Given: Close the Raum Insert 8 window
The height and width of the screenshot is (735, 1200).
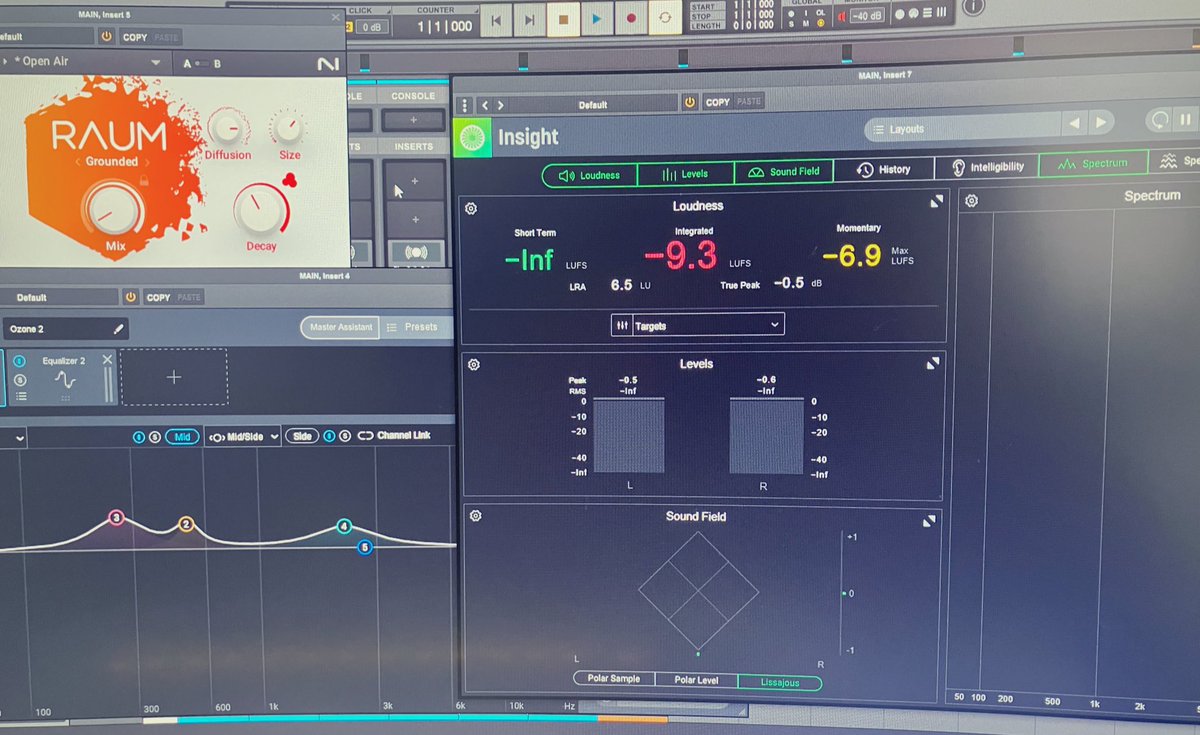Looking at the screenshot, I should point(335,17).
